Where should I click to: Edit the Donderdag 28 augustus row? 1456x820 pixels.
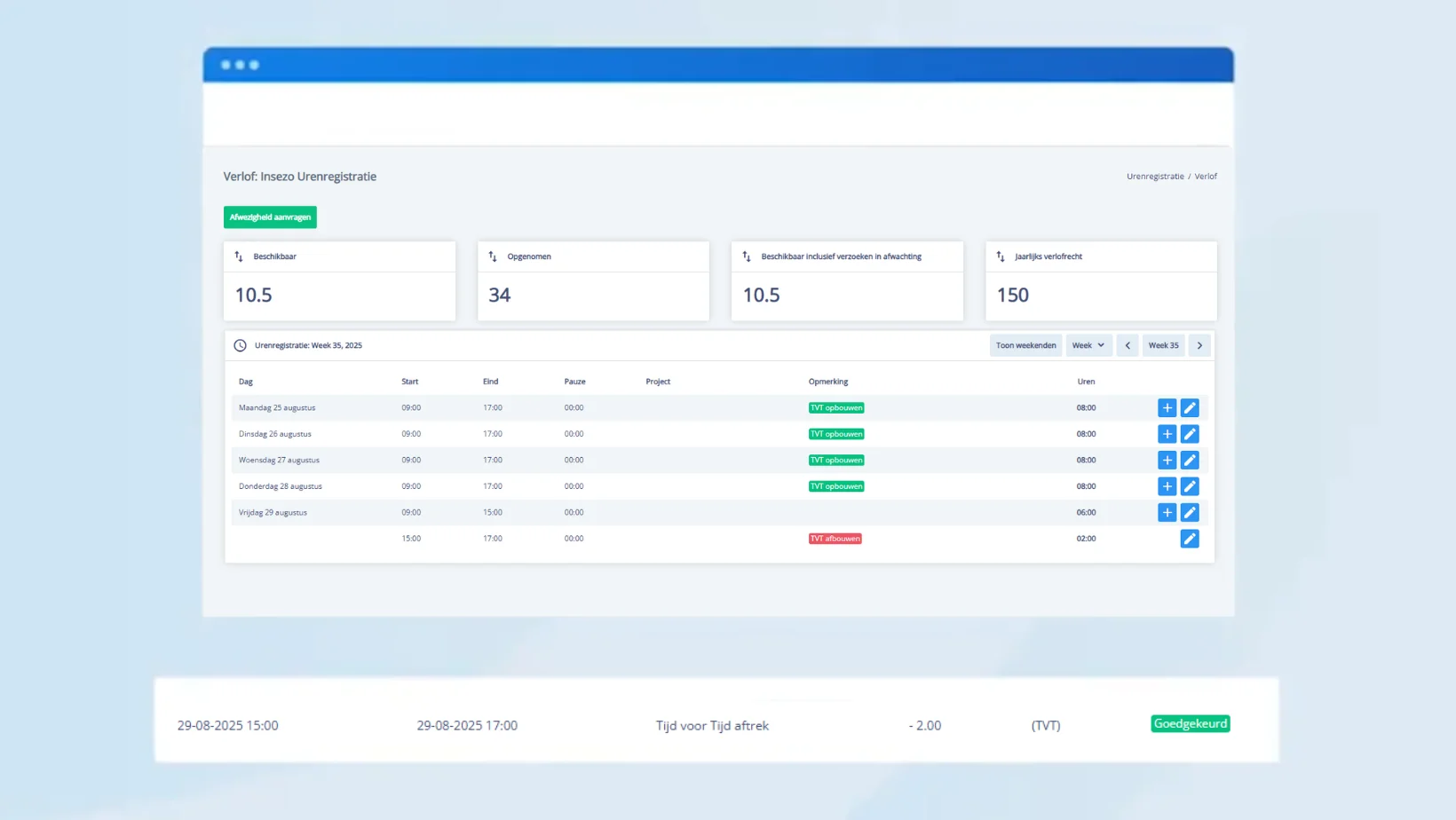click(x=1190, y=486)
